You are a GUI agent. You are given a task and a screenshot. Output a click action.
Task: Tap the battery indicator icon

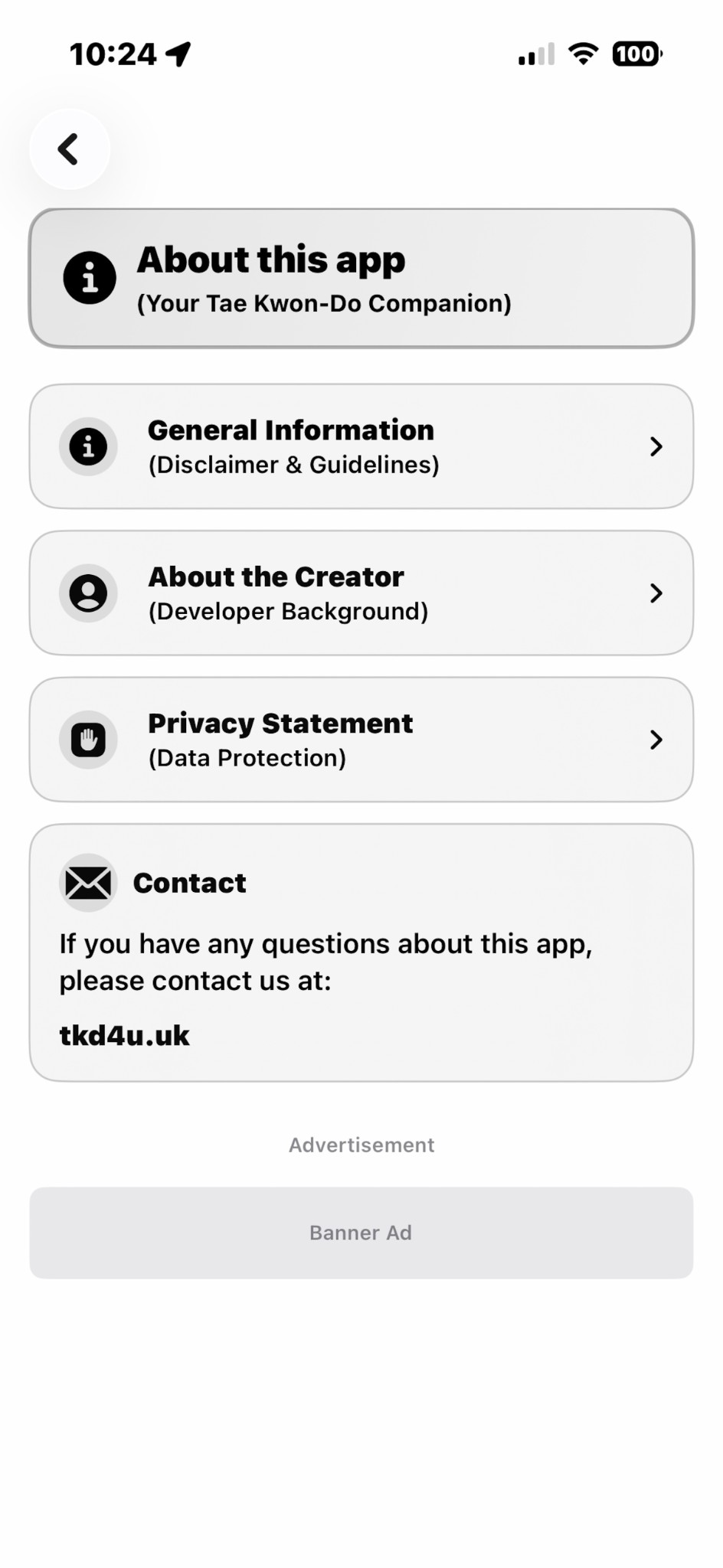tap(636, 54)
